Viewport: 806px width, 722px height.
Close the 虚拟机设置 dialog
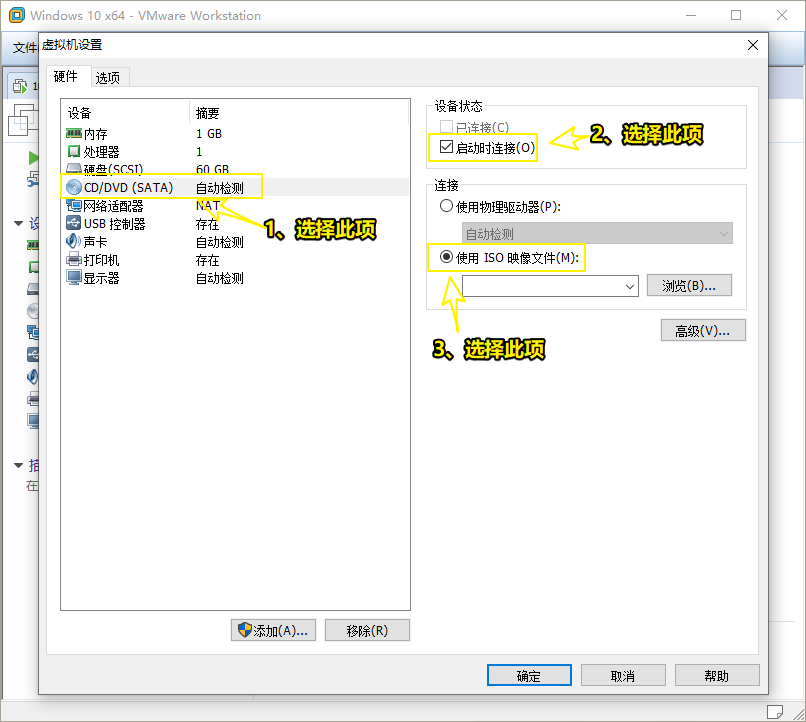pyautogui.click(x=753, y=45)
